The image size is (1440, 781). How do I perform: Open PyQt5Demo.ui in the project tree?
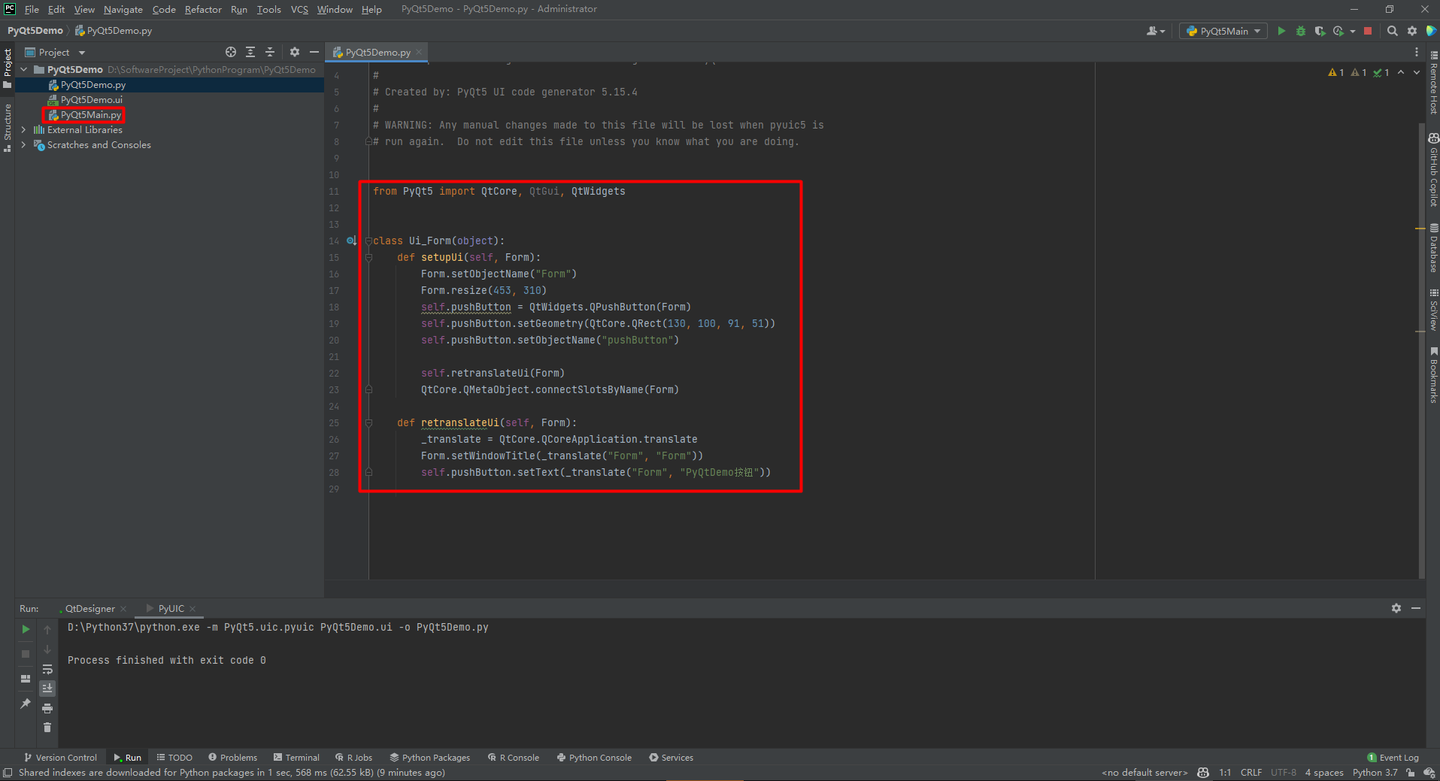tap(91, 100)
